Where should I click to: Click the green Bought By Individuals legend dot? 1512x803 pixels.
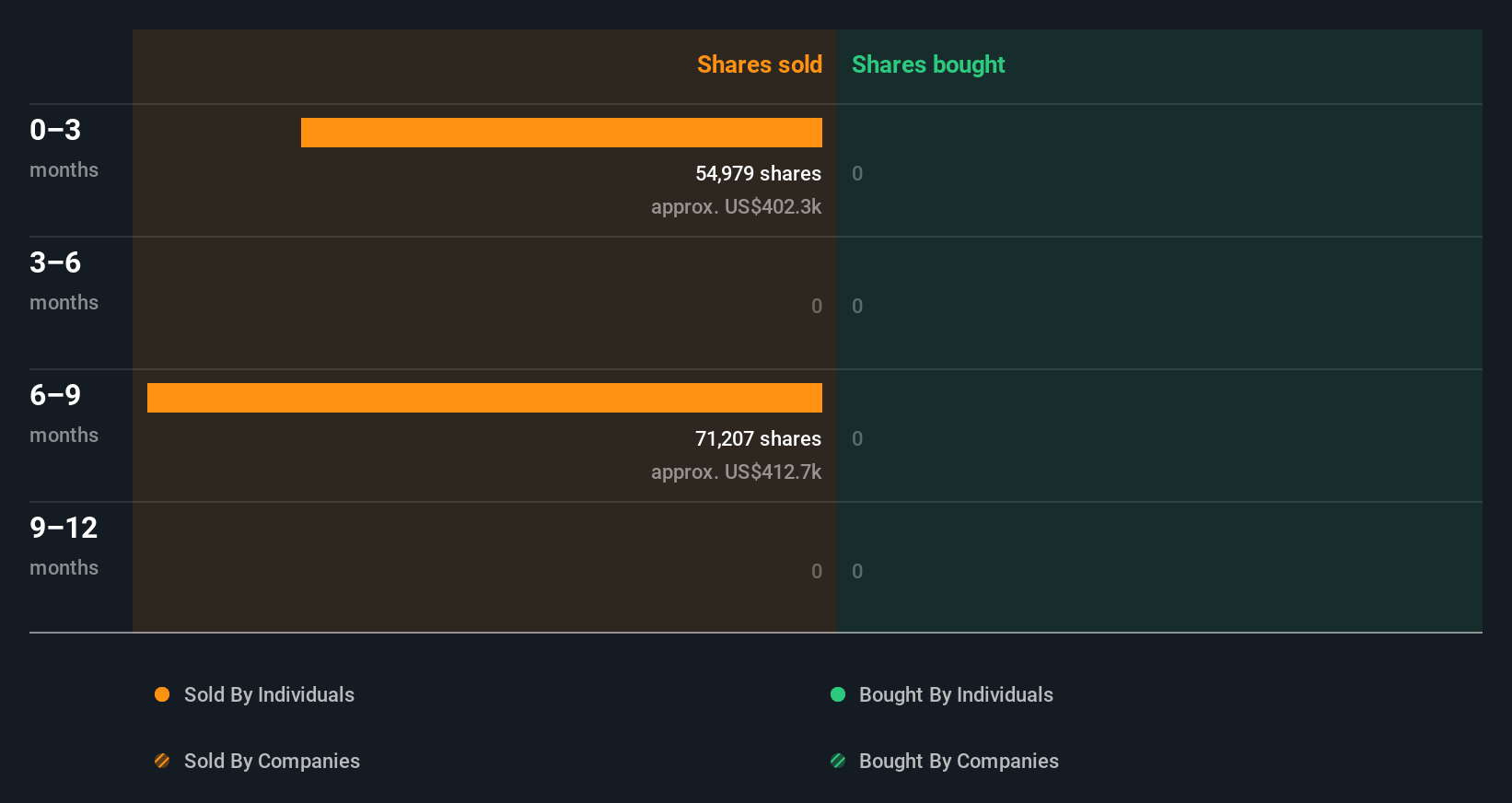(x=838, y=694)
